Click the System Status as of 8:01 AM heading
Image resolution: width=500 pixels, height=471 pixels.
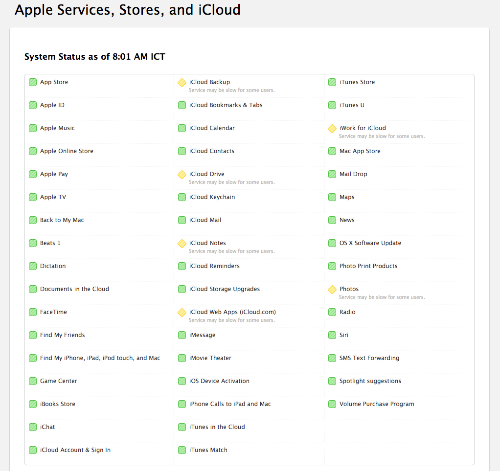(95, 57)
